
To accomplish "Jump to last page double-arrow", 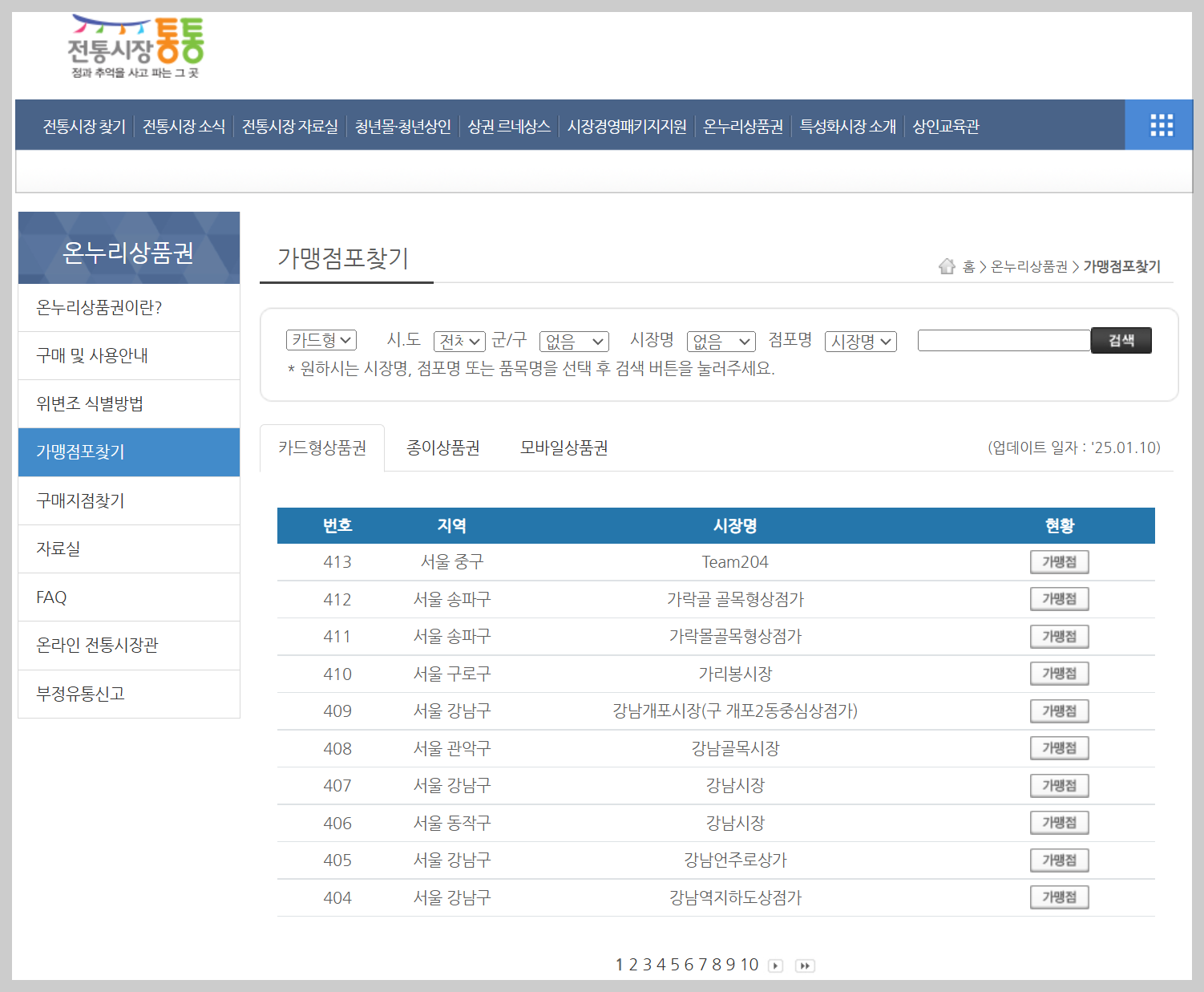I will pos(805,966).
